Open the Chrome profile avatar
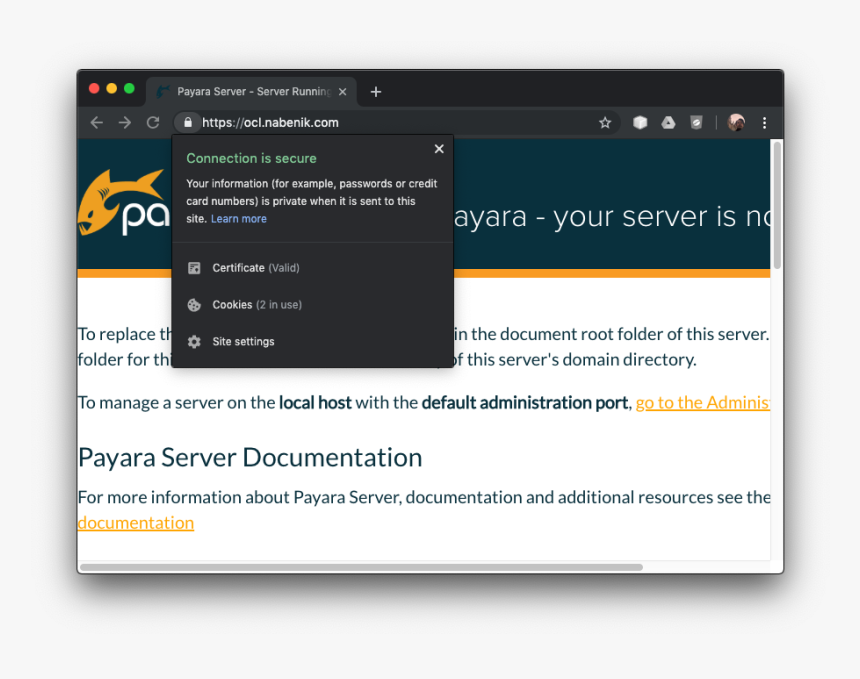Viewport: 860px width, 679px height. pyautogui.click(x=736, y=122)
